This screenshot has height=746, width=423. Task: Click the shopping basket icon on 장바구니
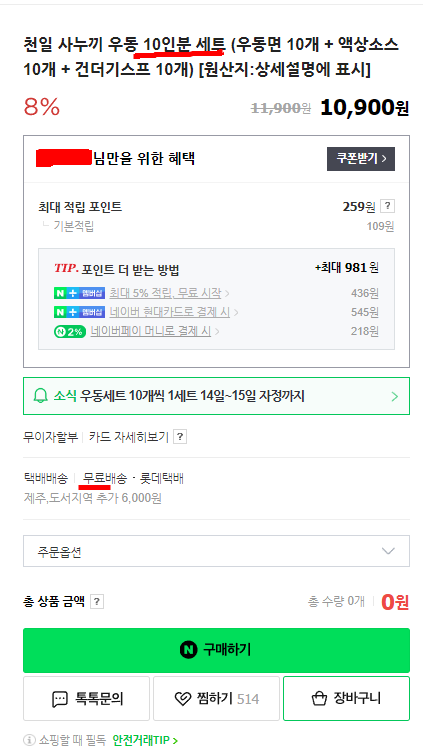pyautogui.click(x=319, y=698)
